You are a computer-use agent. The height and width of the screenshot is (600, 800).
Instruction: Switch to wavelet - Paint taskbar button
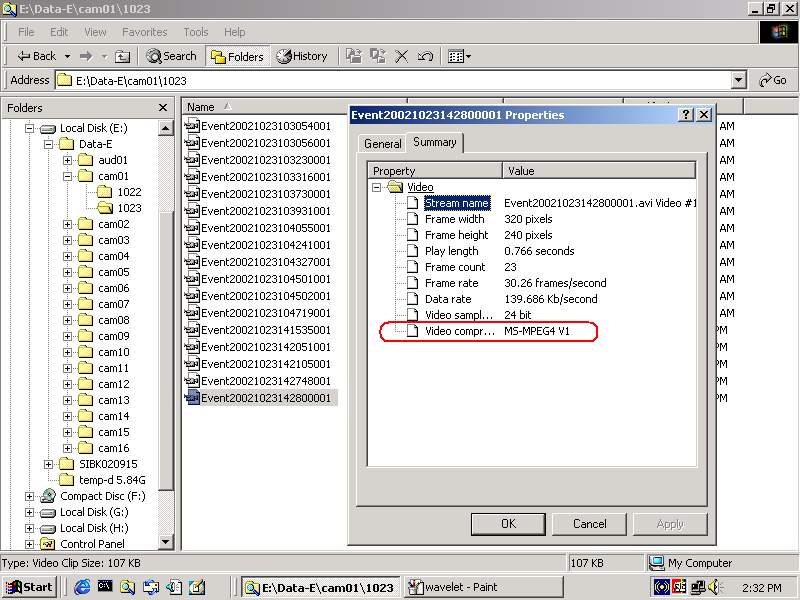coord(484,587)
